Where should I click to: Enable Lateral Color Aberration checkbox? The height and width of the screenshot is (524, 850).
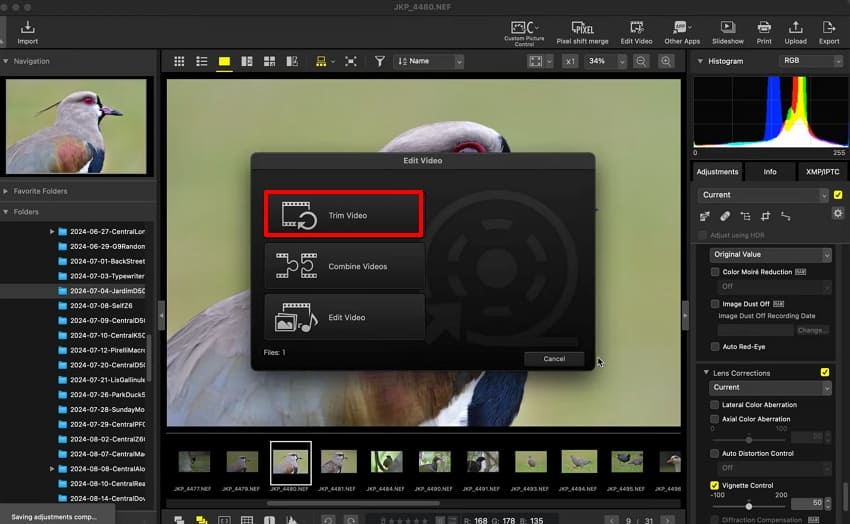(714, 404)
